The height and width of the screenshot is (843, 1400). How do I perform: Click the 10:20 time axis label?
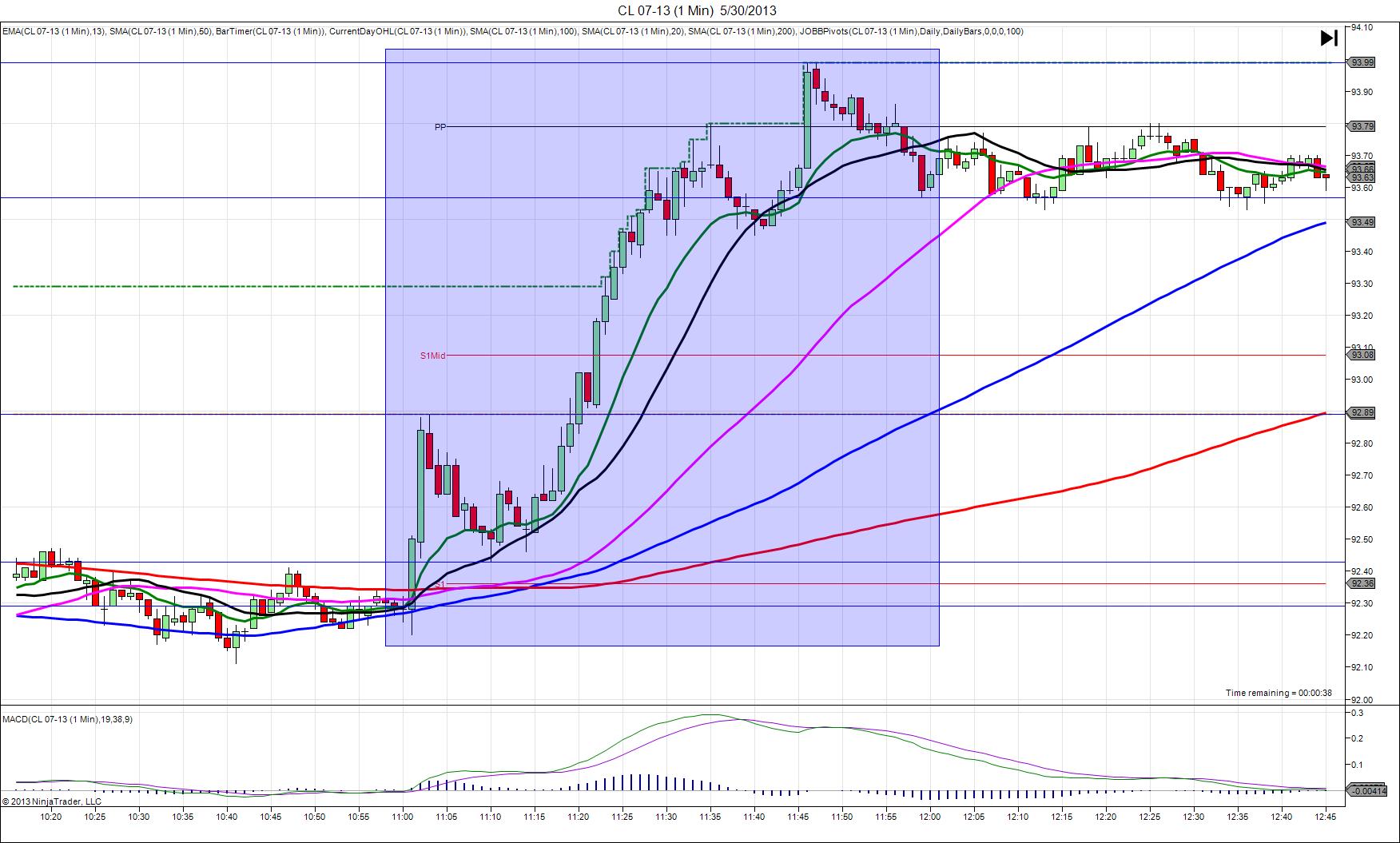click(51, 817)
